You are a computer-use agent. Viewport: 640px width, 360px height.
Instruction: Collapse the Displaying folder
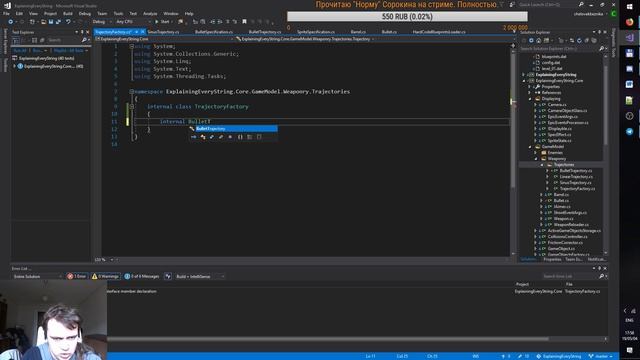[x=530, y=99]
